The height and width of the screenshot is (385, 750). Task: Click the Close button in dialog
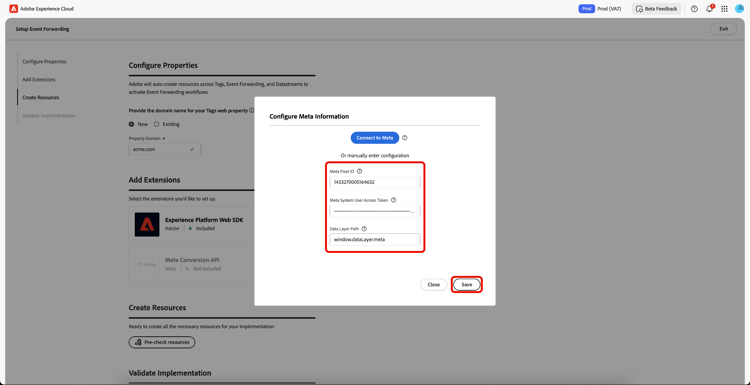[x=433, y=285]
